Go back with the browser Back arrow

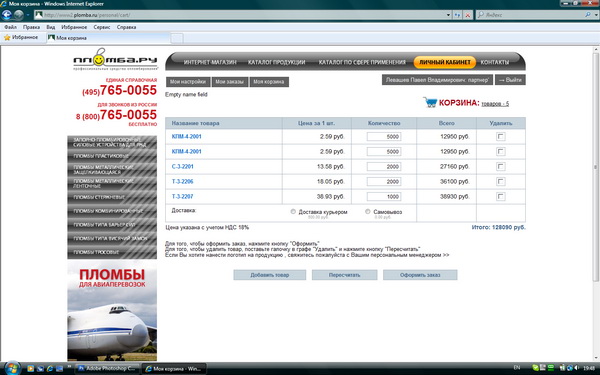tap(7, 15)
